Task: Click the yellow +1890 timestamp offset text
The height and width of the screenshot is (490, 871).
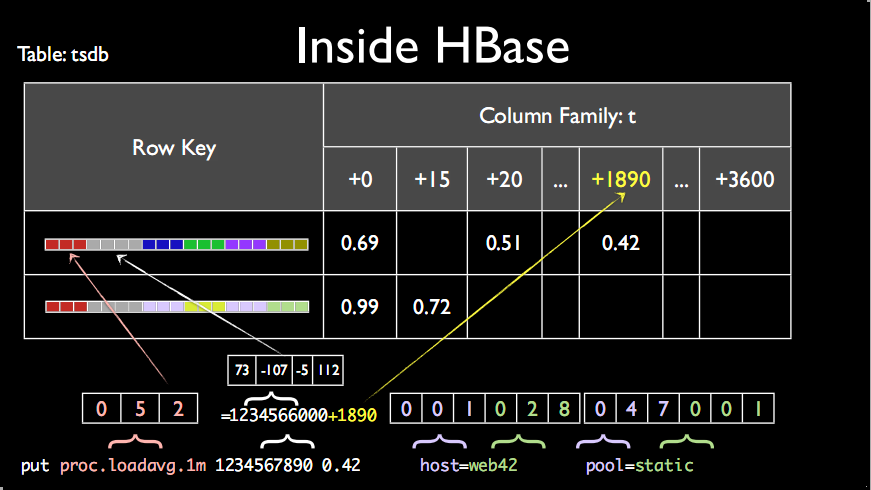Action: point(352,415)
